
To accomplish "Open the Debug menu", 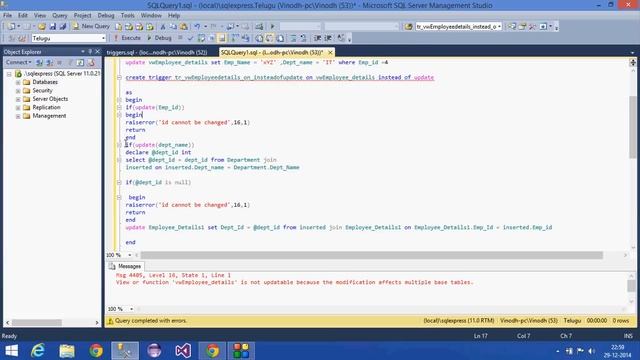I will [x=106, y=16].
